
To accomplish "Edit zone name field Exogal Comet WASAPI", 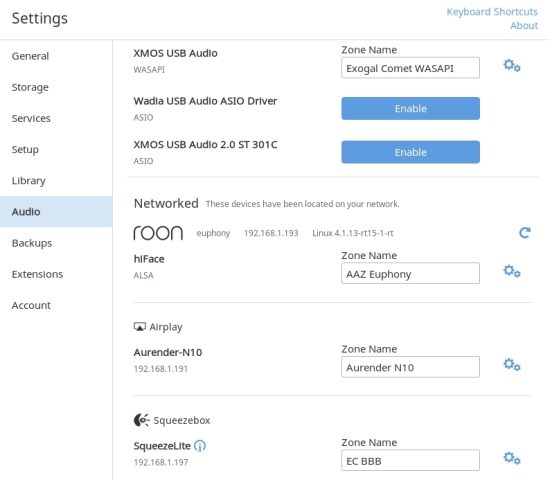I will click(x=410, y=68).
